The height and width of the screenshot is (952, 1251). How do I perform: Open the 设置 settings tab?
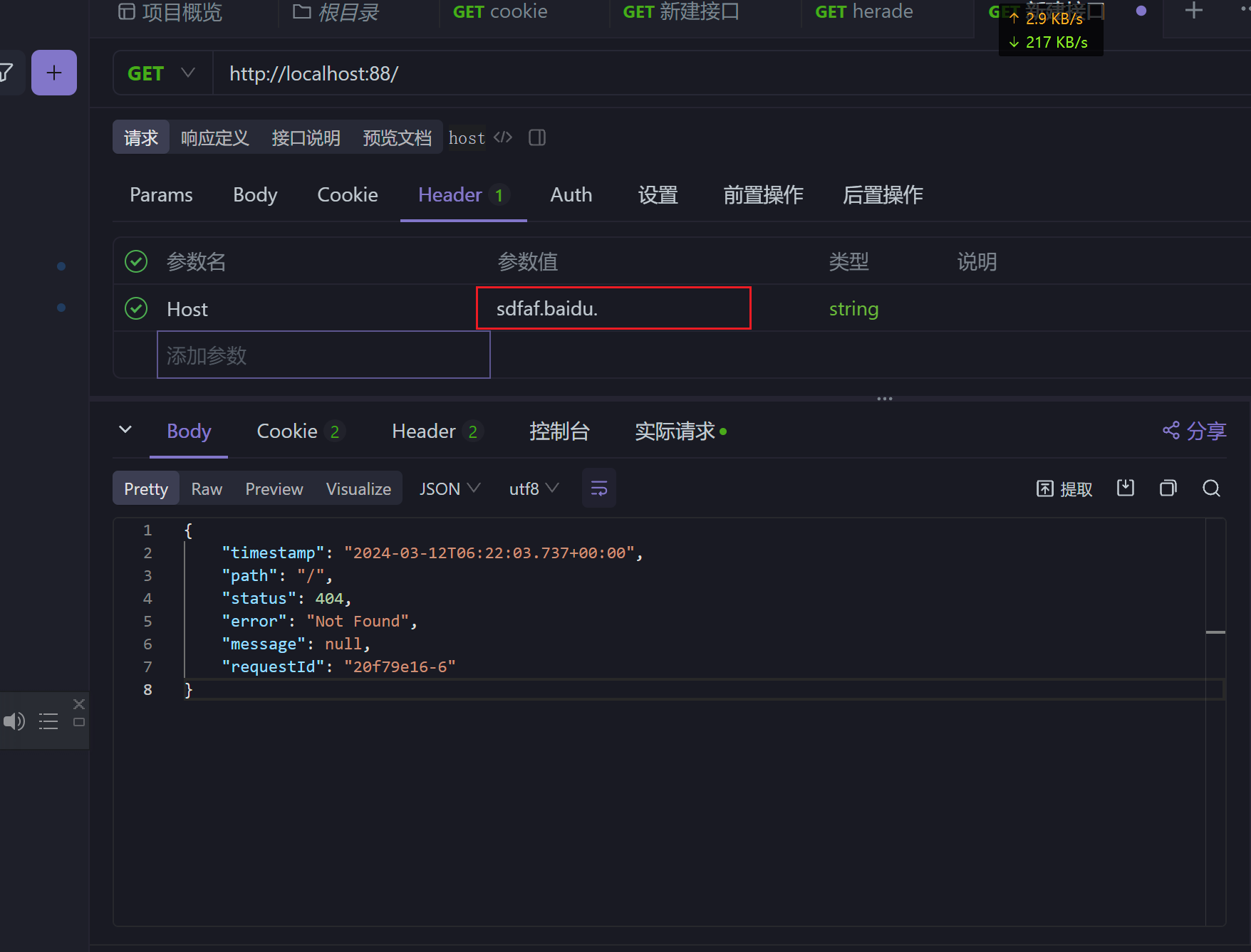(658, 194)
